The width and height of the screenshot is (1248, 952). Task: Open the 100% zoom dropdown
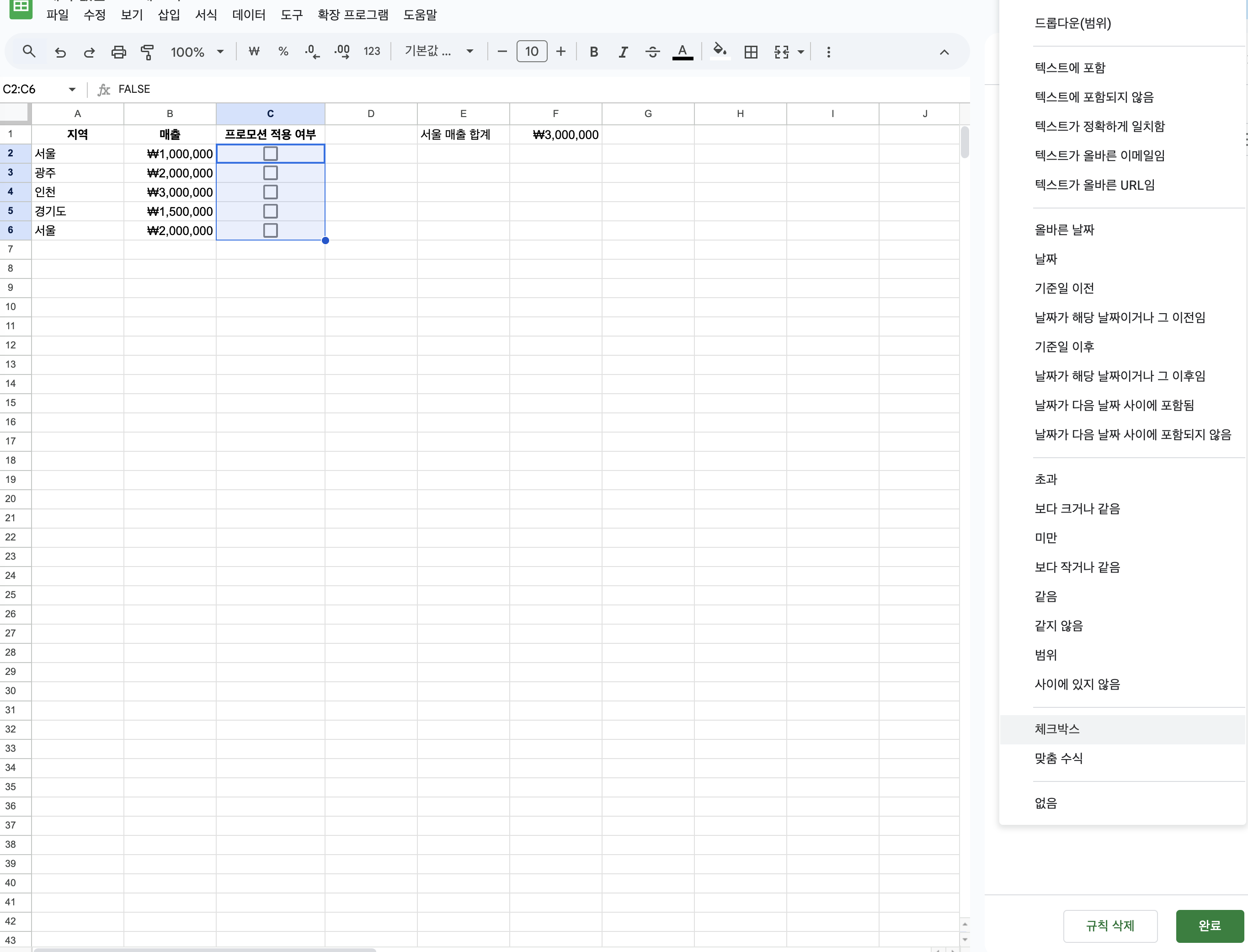[197, 52]
